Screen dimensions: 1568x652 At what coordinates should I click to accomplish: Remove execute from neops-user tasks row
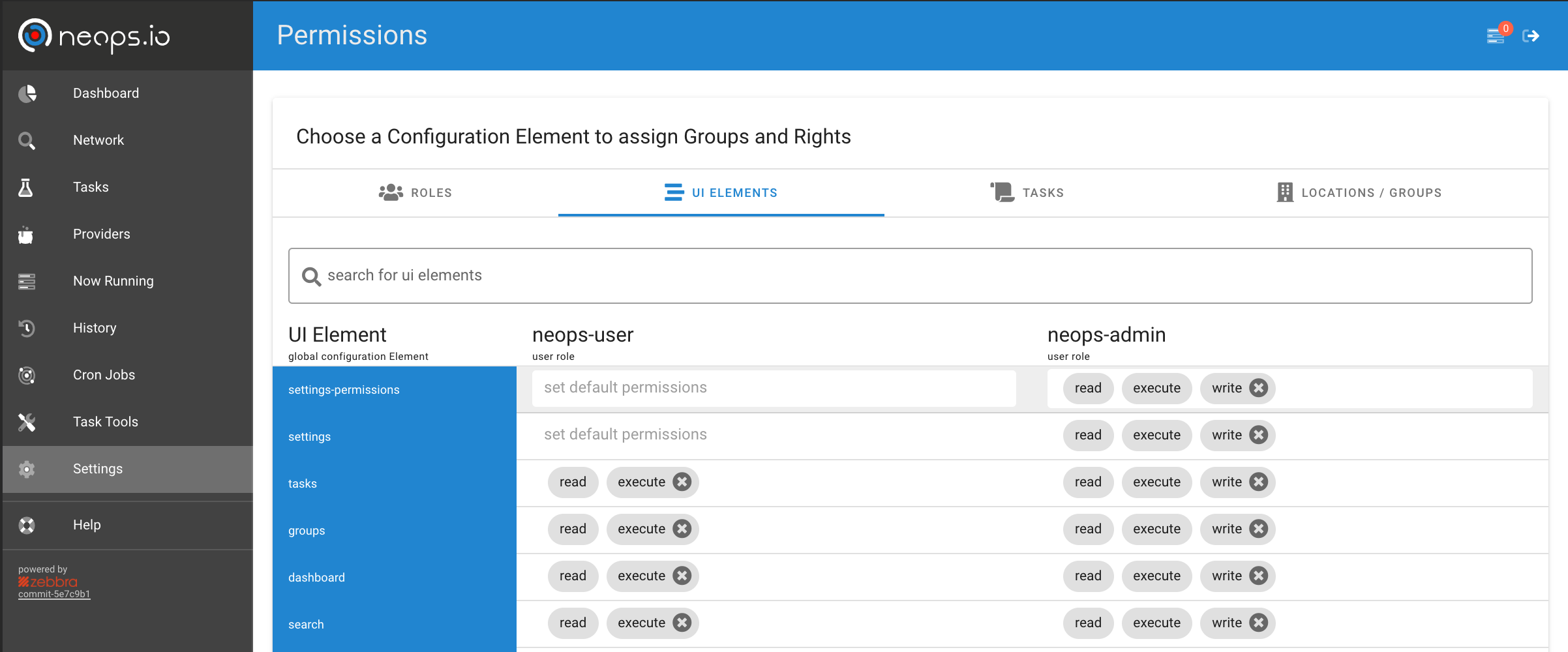point(682,482)
